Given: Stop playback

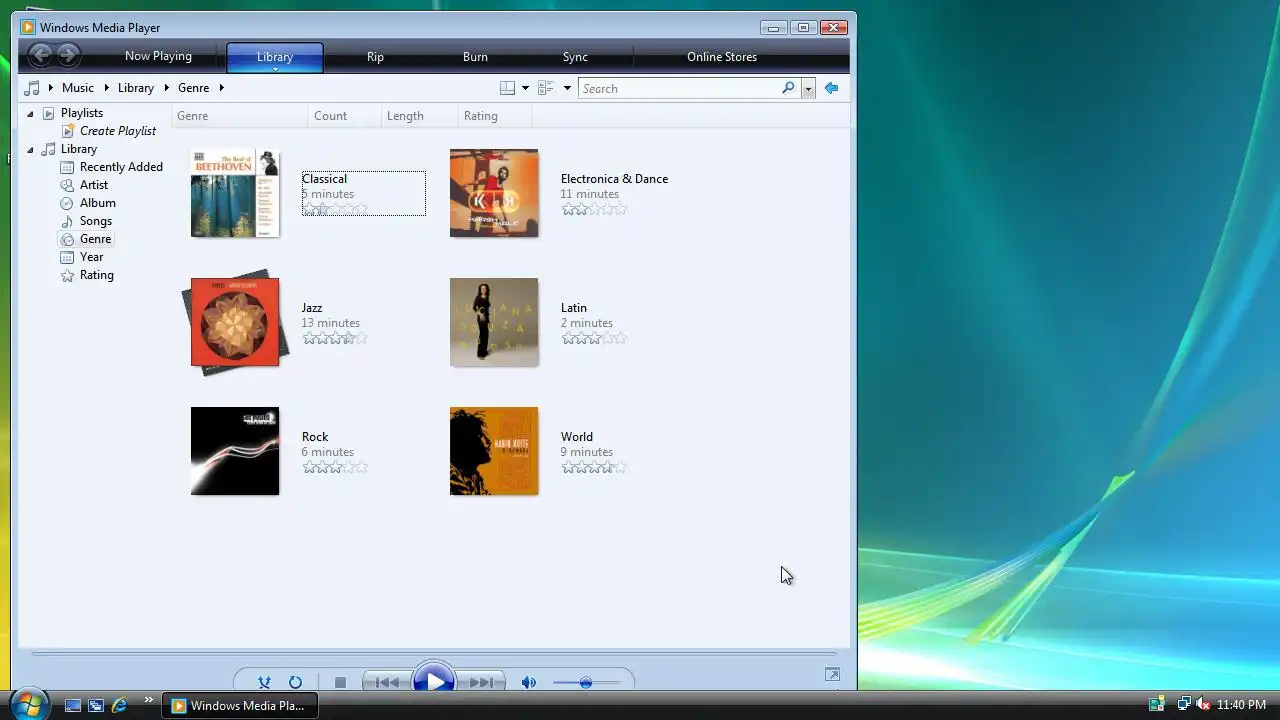Looking at the screenshot, I should tap(340, 682).
